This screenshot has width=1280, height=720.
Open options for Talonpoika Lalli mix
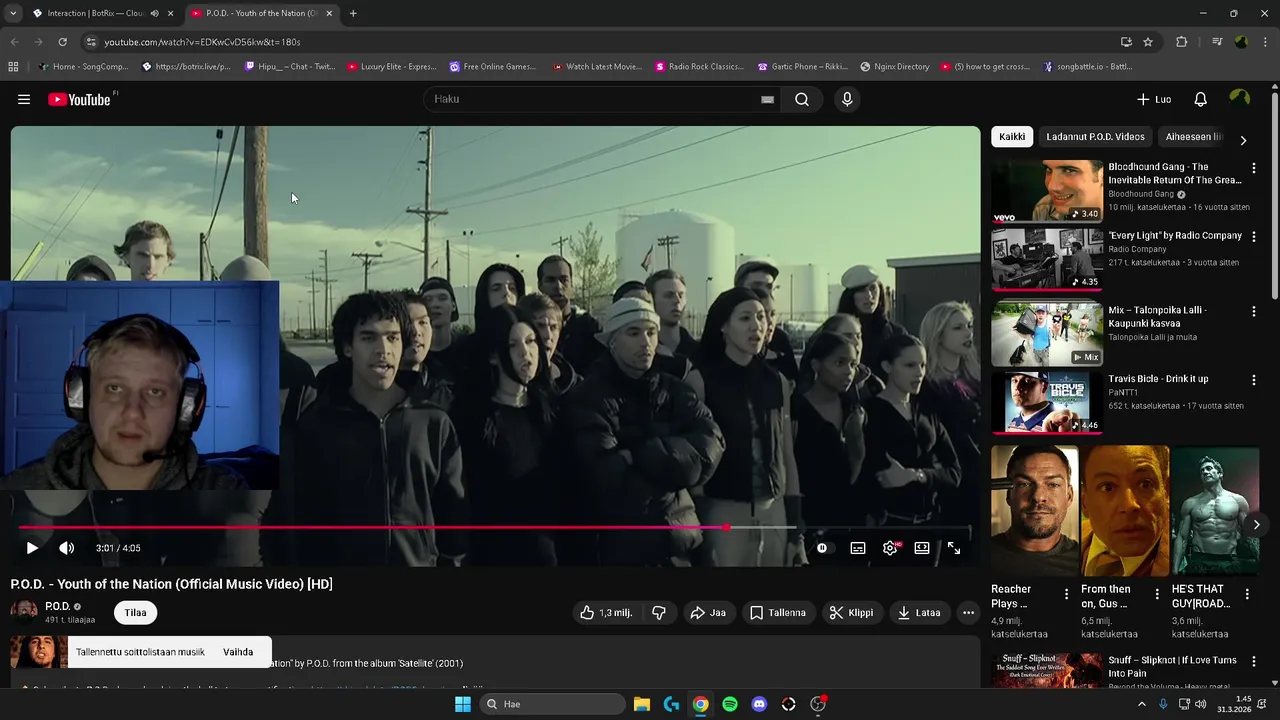pyautogui.click(x=1253, y=312)
